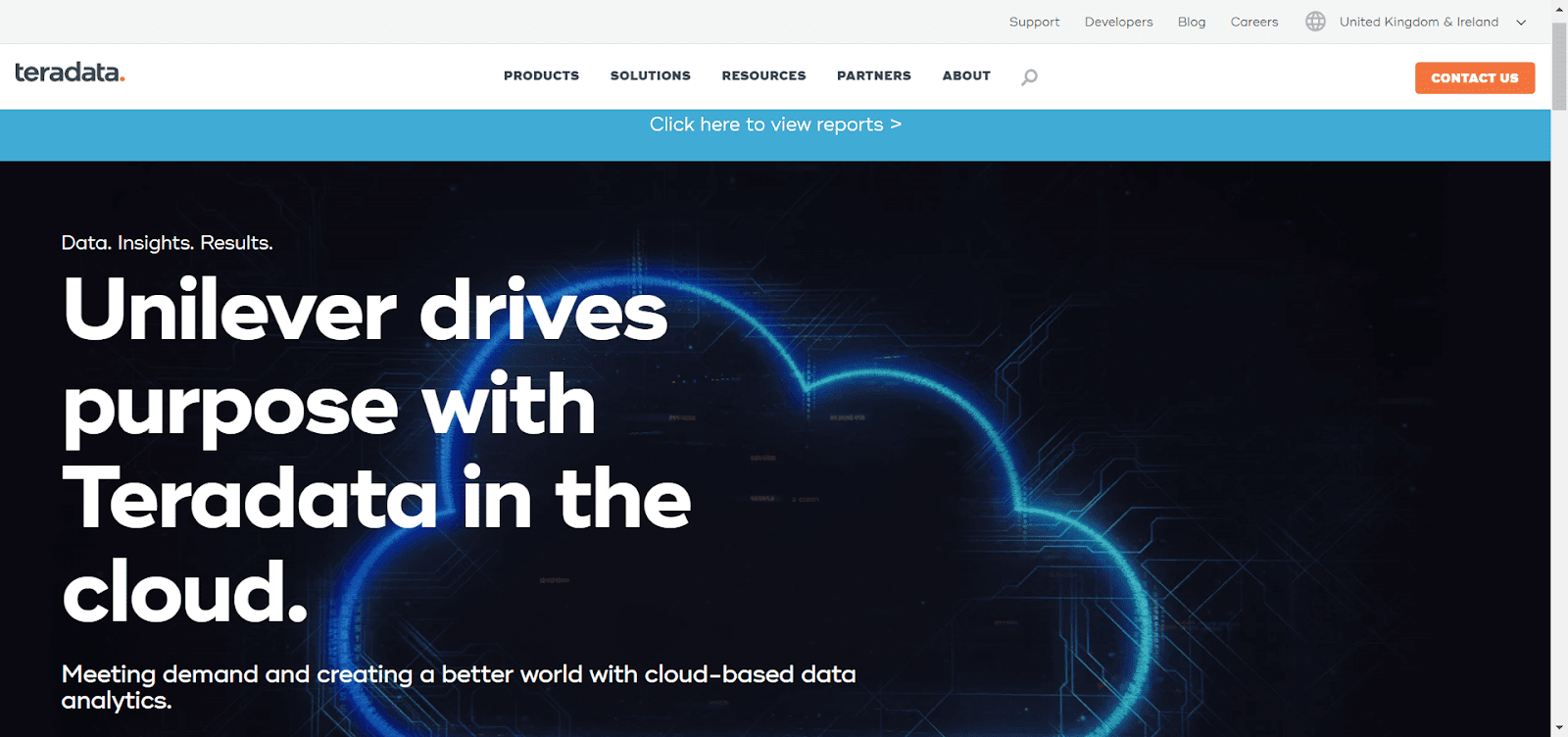Go to the Support link
Viewport: 1568px width, 737px height.
(x=1034, y=22)
